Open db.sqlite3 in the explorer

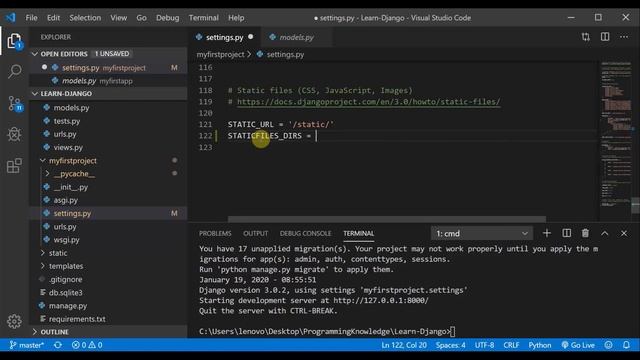coord(65,292)
